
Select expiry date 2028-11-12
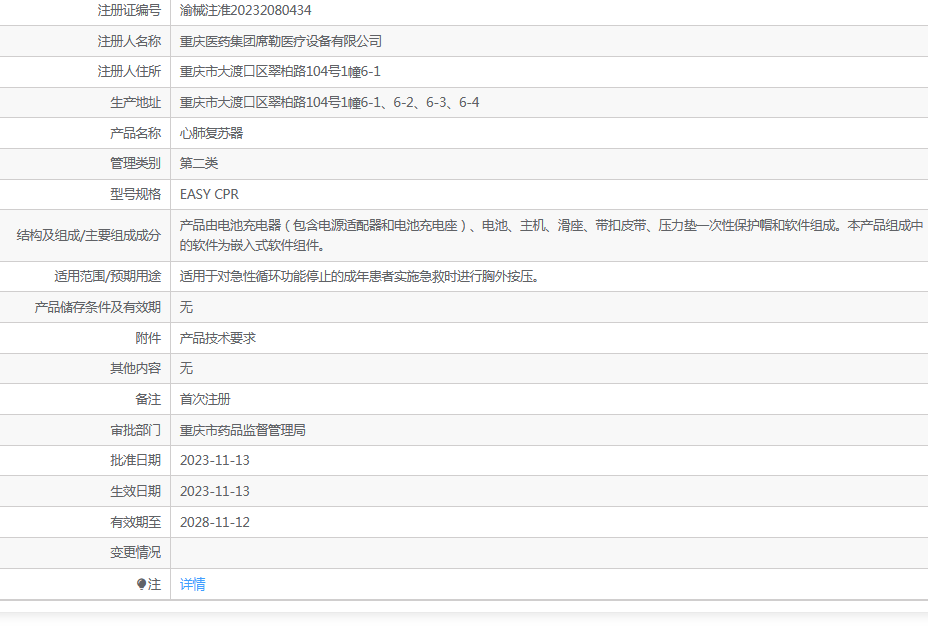pyautogui.click(x=215, y=522)
